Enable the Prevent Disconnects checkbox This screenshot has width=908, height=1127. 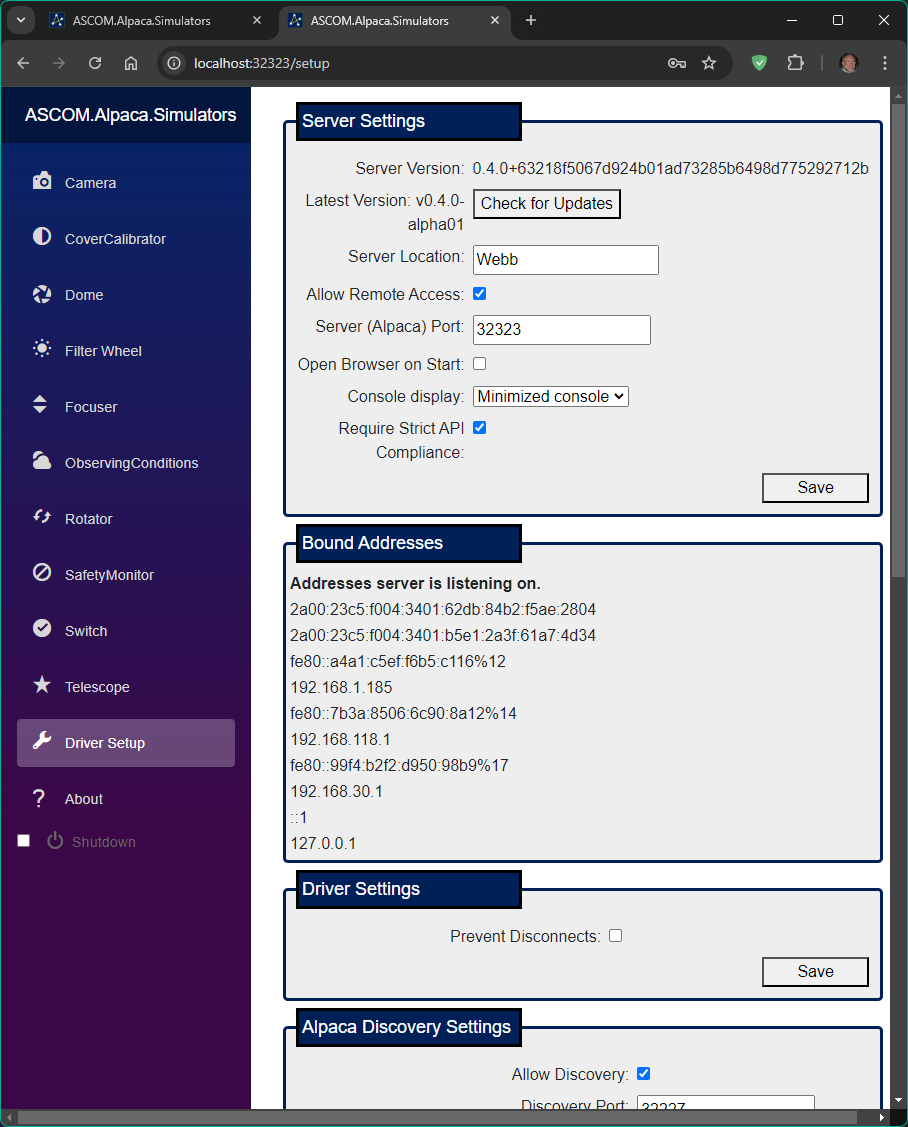[x=615, y=936]
